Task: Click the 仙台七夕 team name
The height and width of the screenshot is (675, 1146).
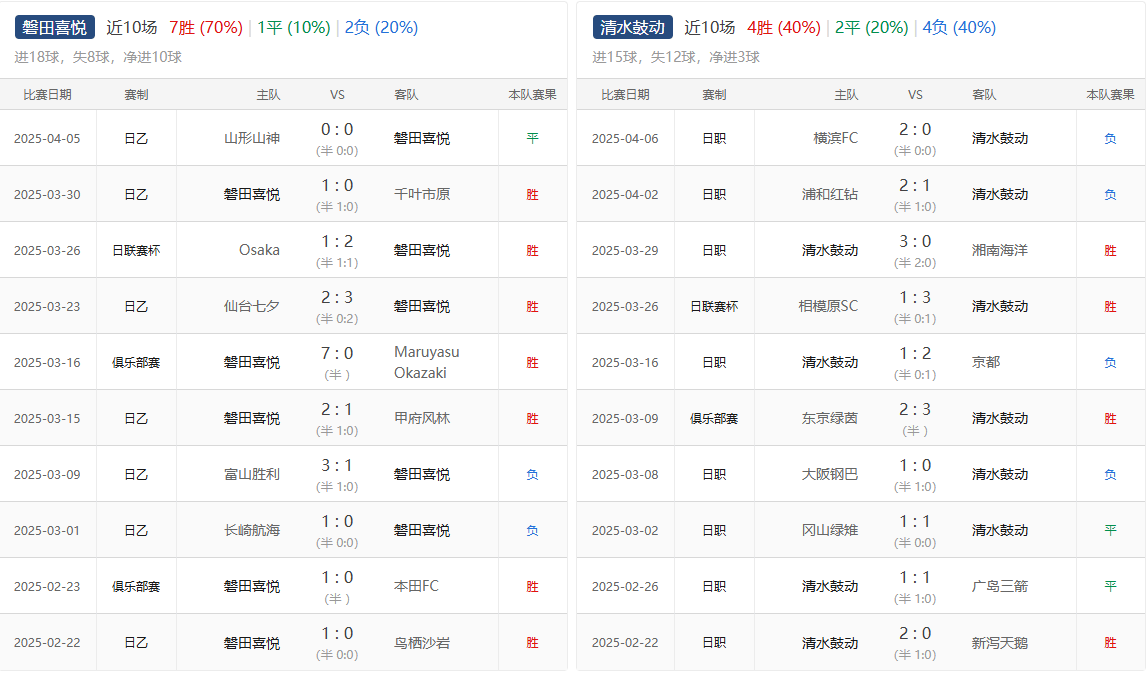Action: (x=252, y=306)
